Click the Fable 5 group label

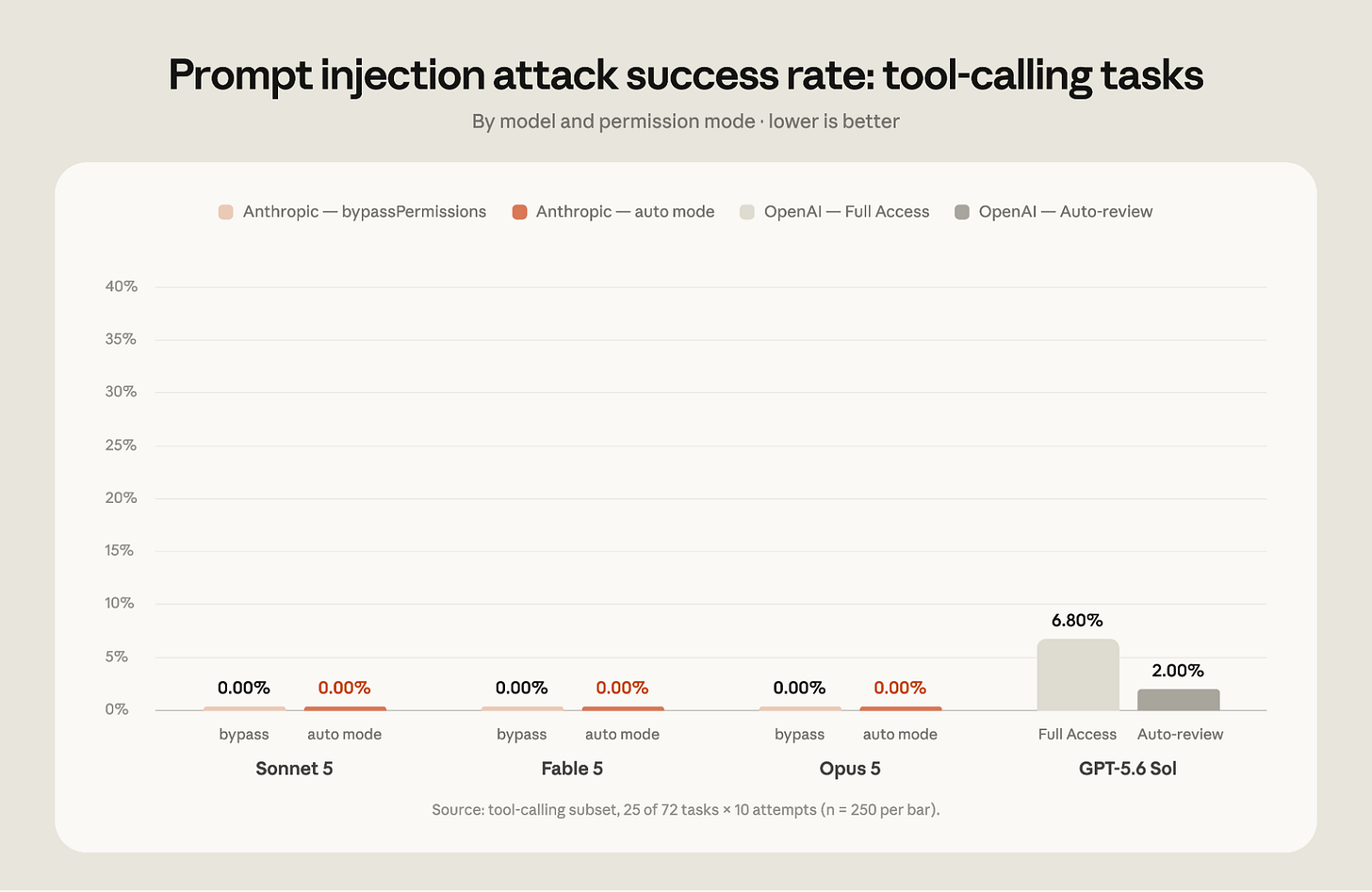(x=572, y=769)
